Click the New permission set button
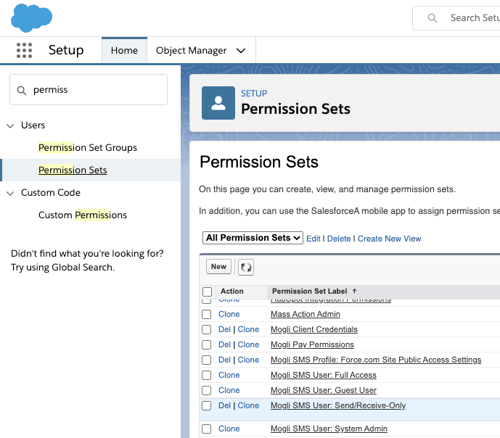This screenshot has height=438, width=500. [219, 267]
